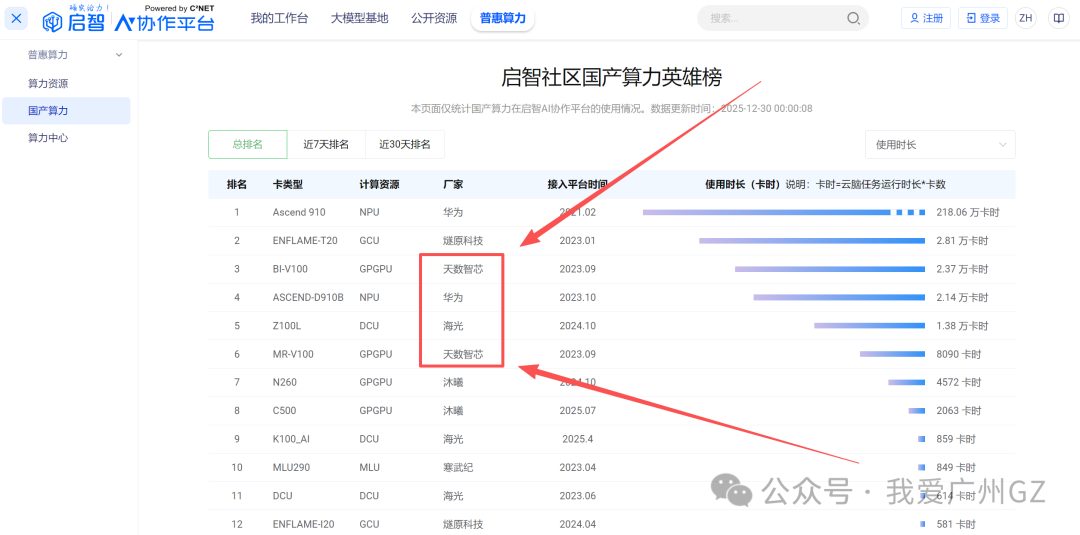Viewport: 1080px width, 535px height.
Task: Switch to 近7天排名 tab
Action: point(326,145)
